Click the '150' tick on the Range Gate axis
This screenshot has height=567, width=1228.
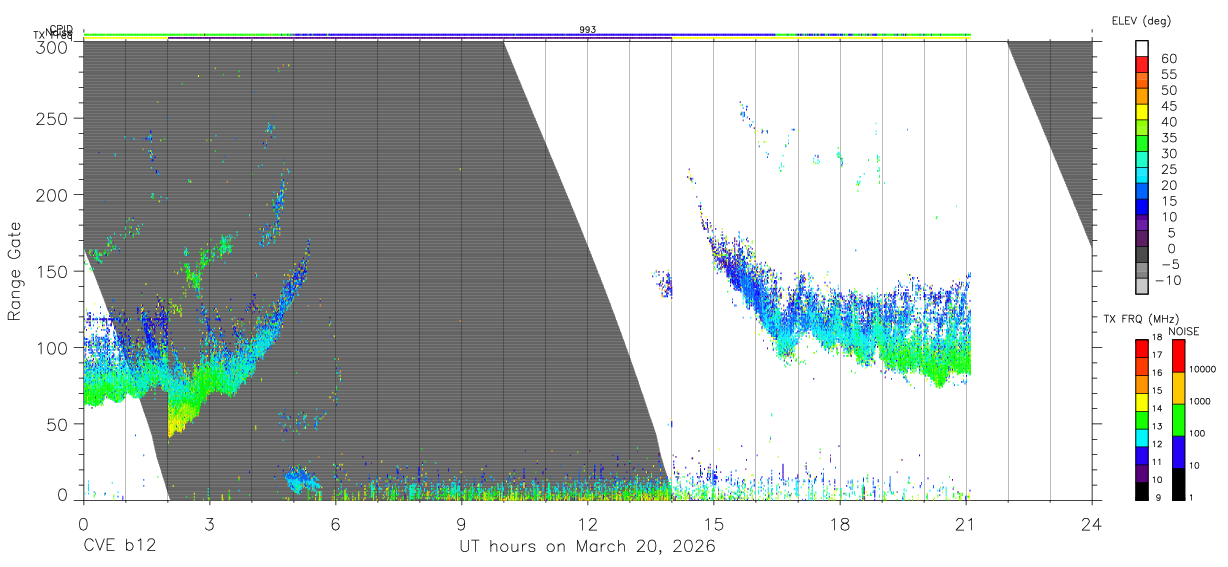tap(52, 271)
